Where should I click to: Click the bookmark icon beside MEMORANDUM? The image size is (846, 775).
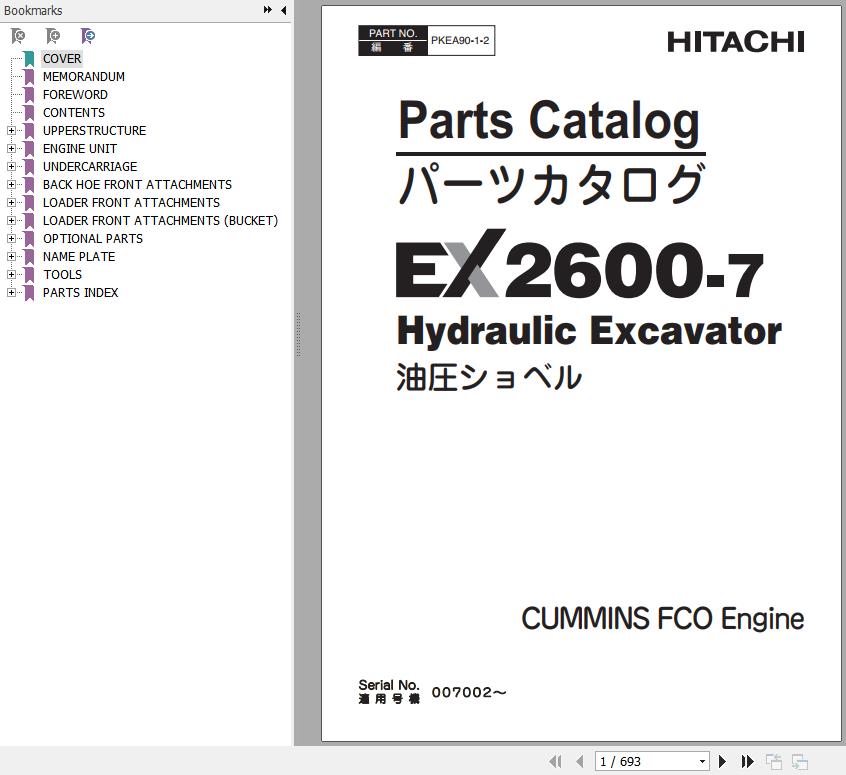(29, 77)
